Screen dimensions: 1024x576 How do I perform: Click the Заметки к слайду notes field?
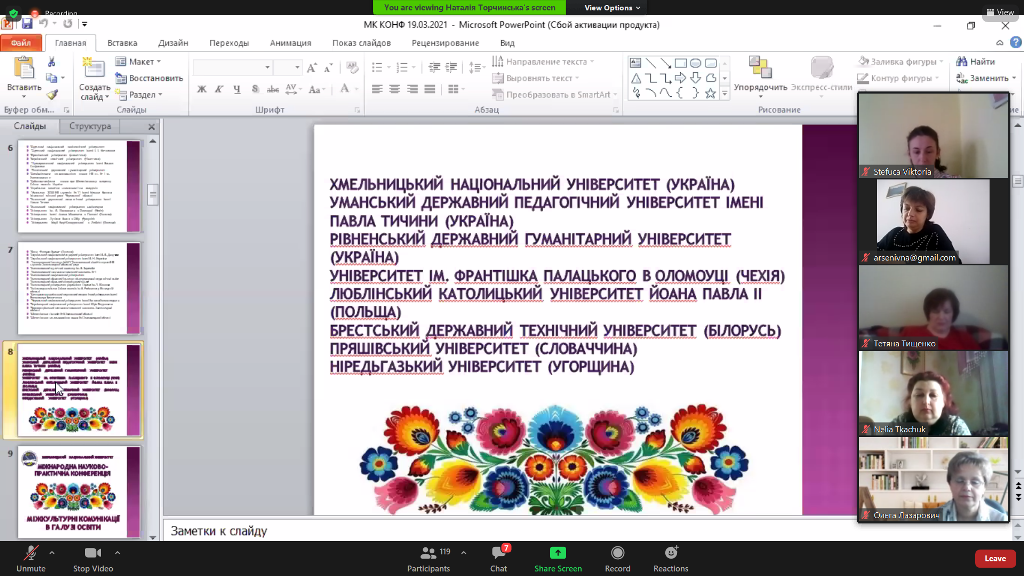click(x=509, y=531)
